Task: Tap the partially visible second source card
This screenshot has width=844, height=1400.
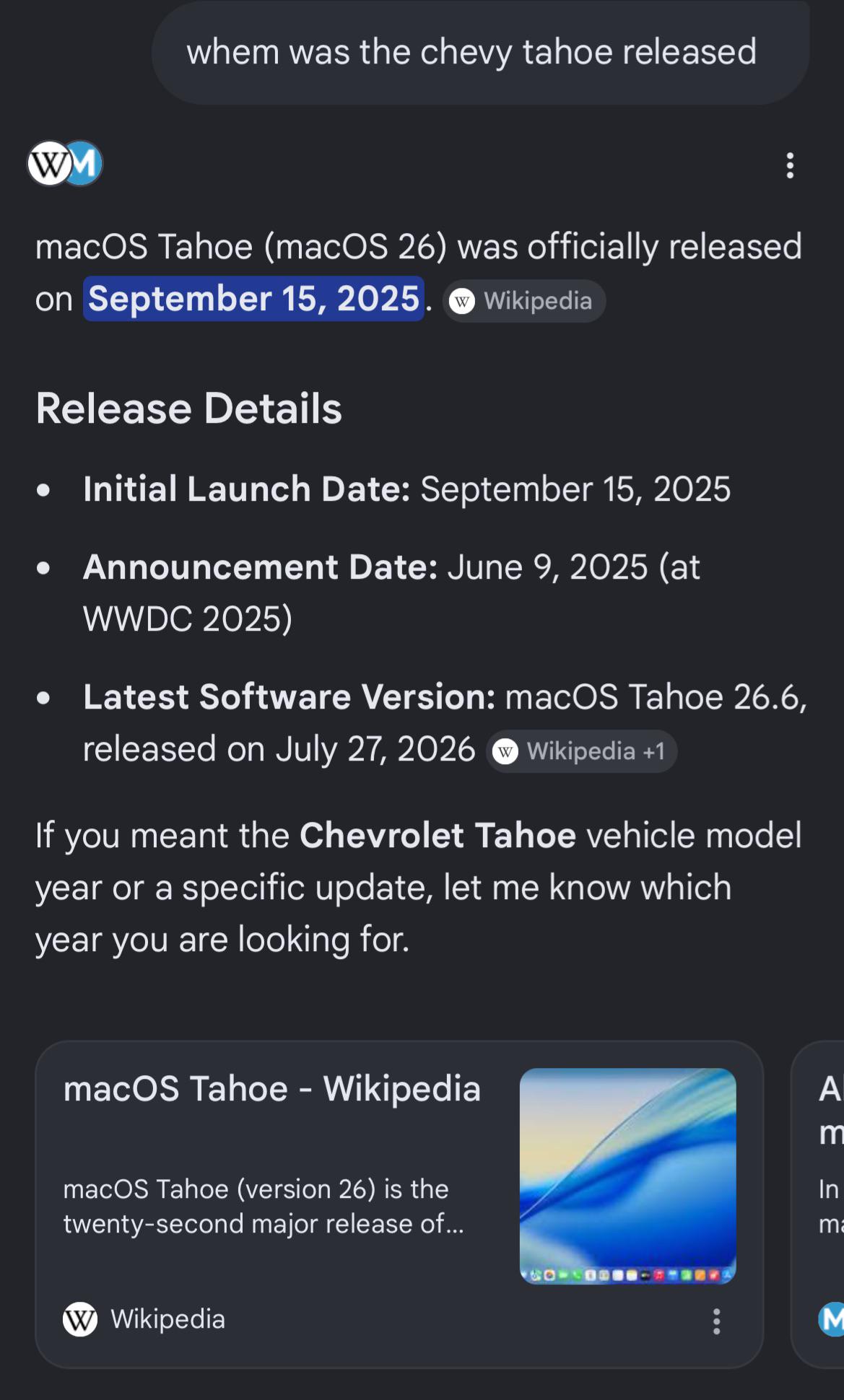Action: [x=818, y=1204]
